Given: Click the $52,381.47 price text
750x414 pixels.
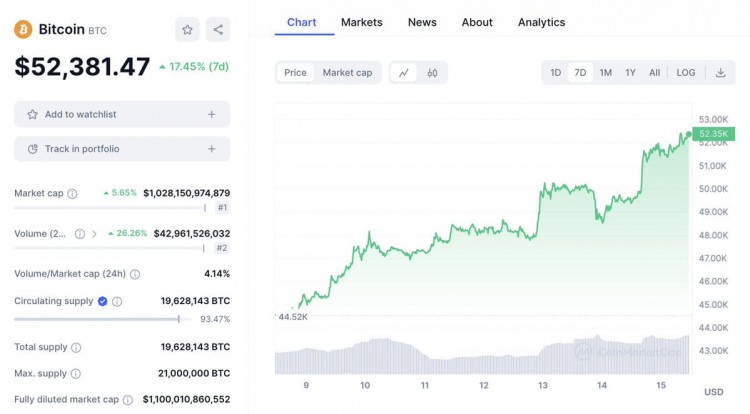Looking at the screenshot, I should pyautogui.click(x=82, y=66).
